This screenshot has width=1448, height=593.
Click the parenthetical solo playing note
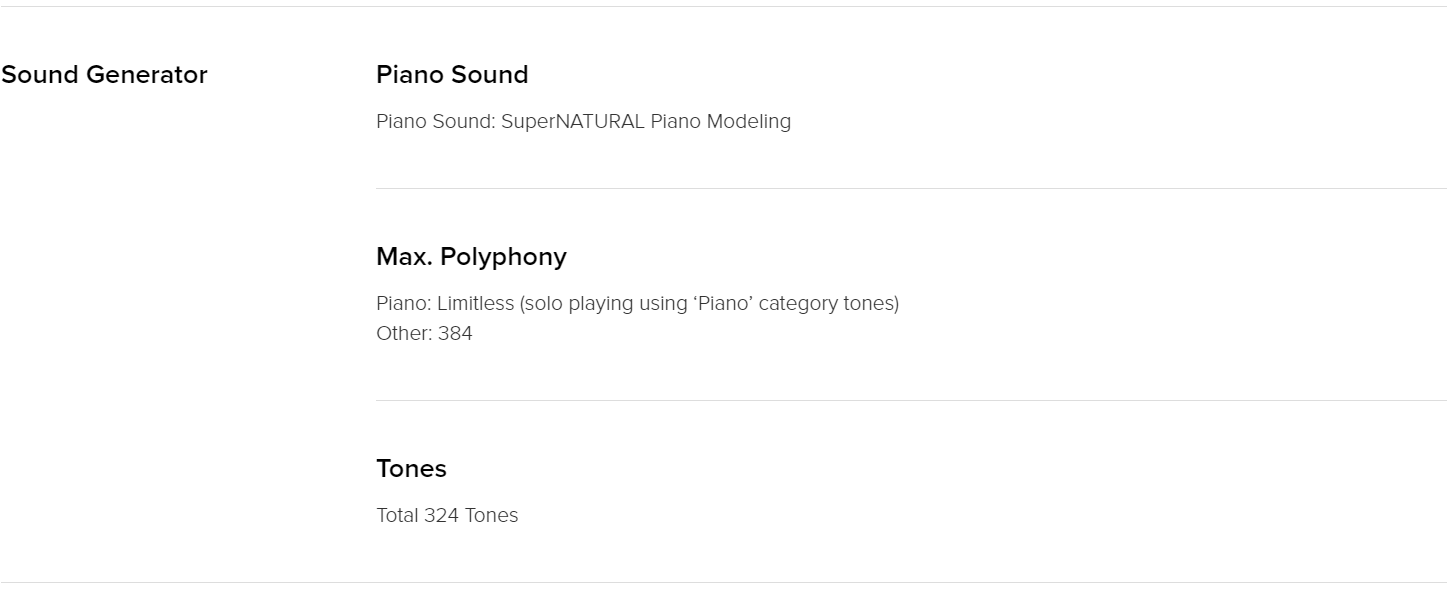coord(709,303)
